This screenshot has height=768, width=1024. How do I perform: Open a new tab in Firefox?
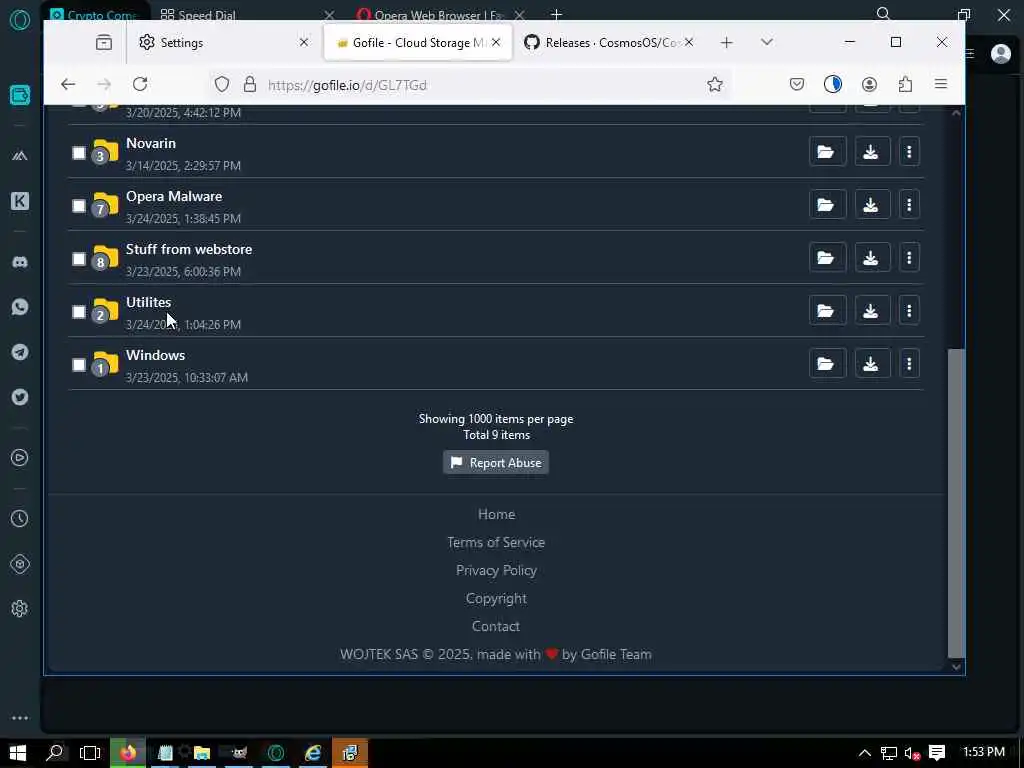(x=726, y=42)
